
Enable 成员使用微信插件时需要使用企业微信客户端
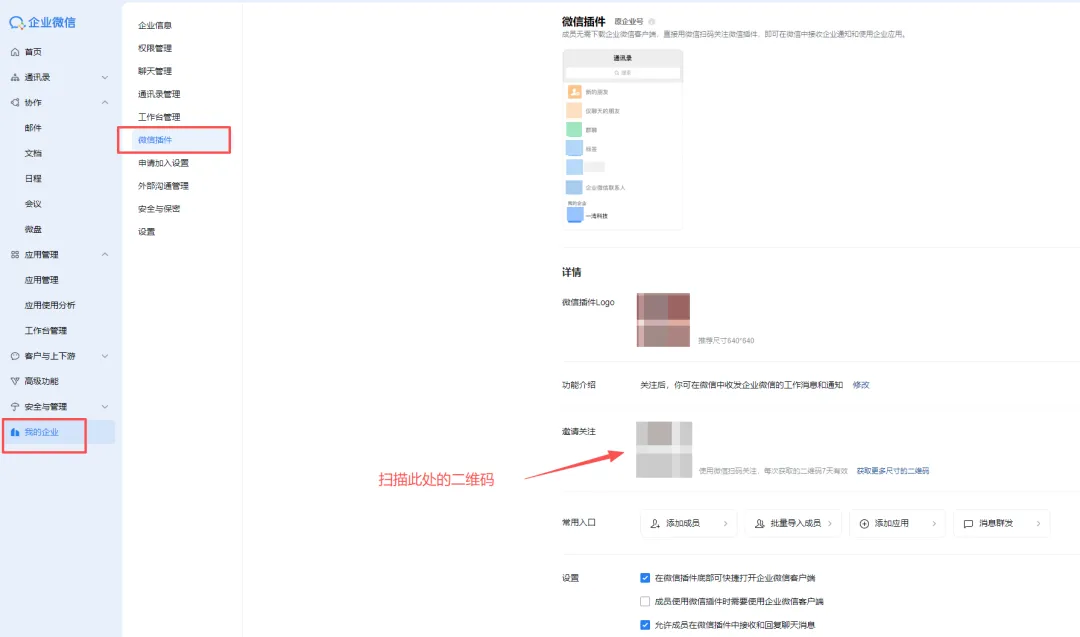pos(645,599)
